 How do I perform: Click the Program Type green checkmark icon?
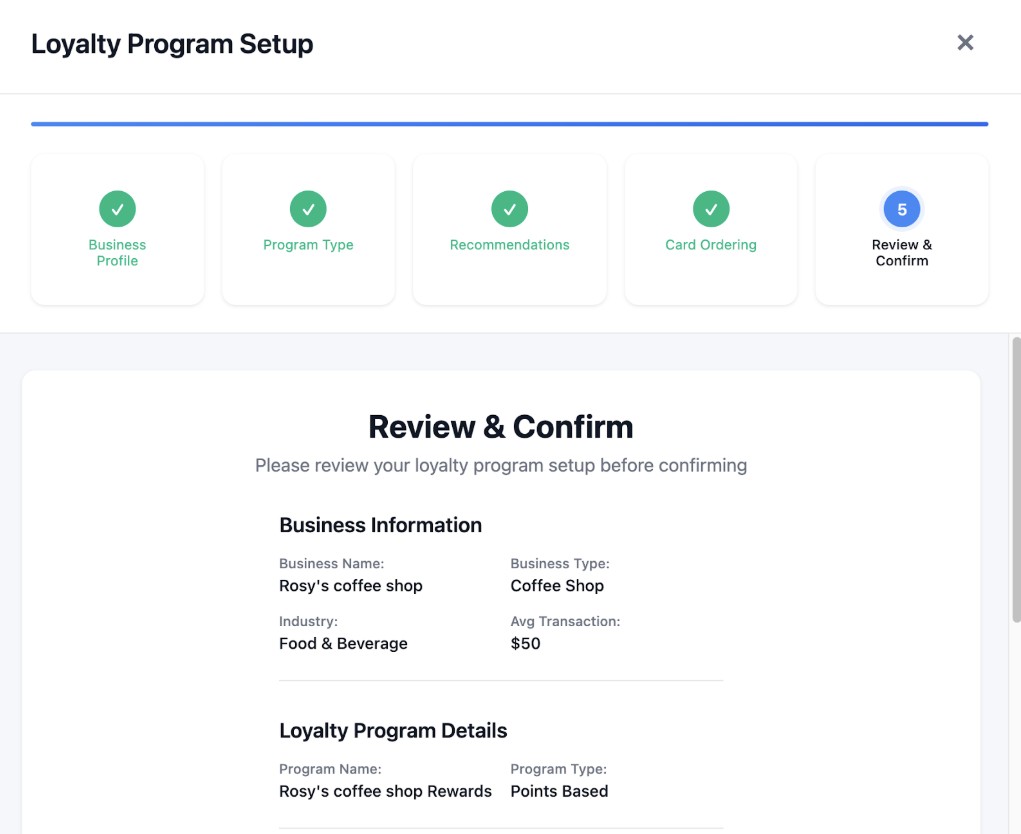[x=308, y=209]
